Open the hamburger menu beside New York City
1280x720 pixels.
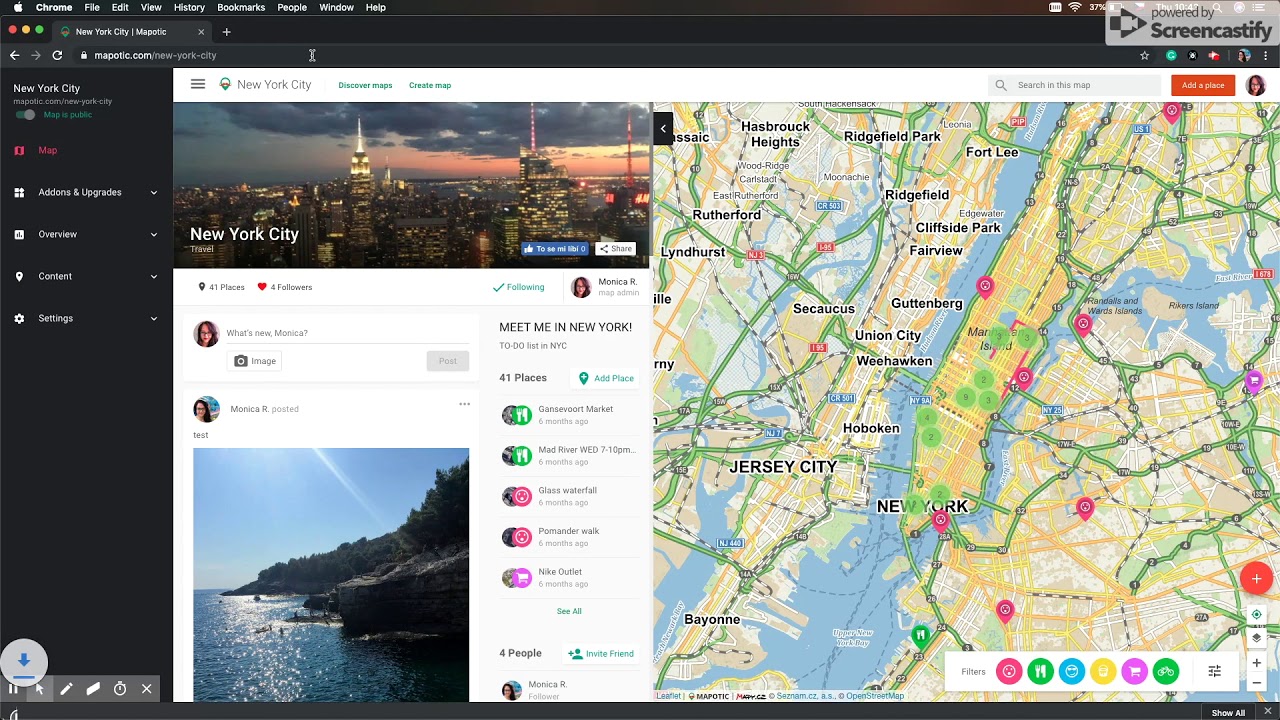coord(198,85)
